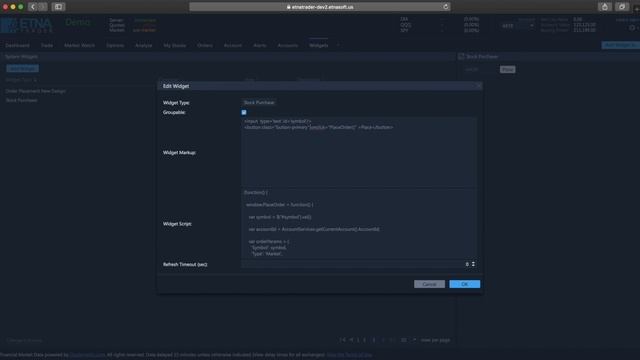Image resolution: width=640 pixels, height=360 pixels.
Task: Click the market data provider link in footer
Action: [87, 355]
